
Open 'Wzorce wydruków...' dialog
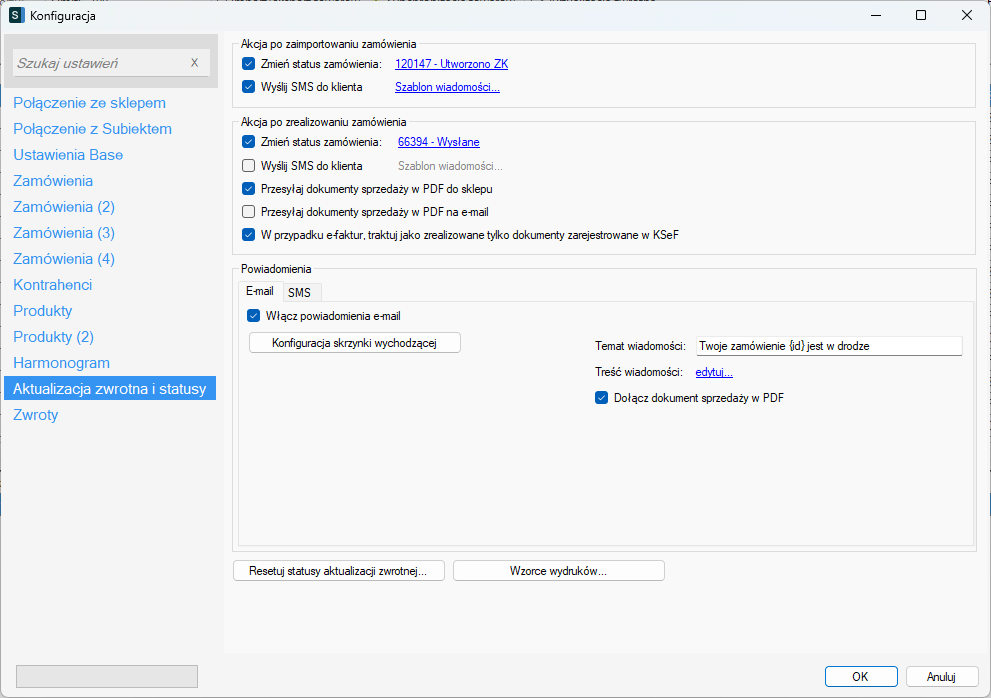tap(558, 571)
